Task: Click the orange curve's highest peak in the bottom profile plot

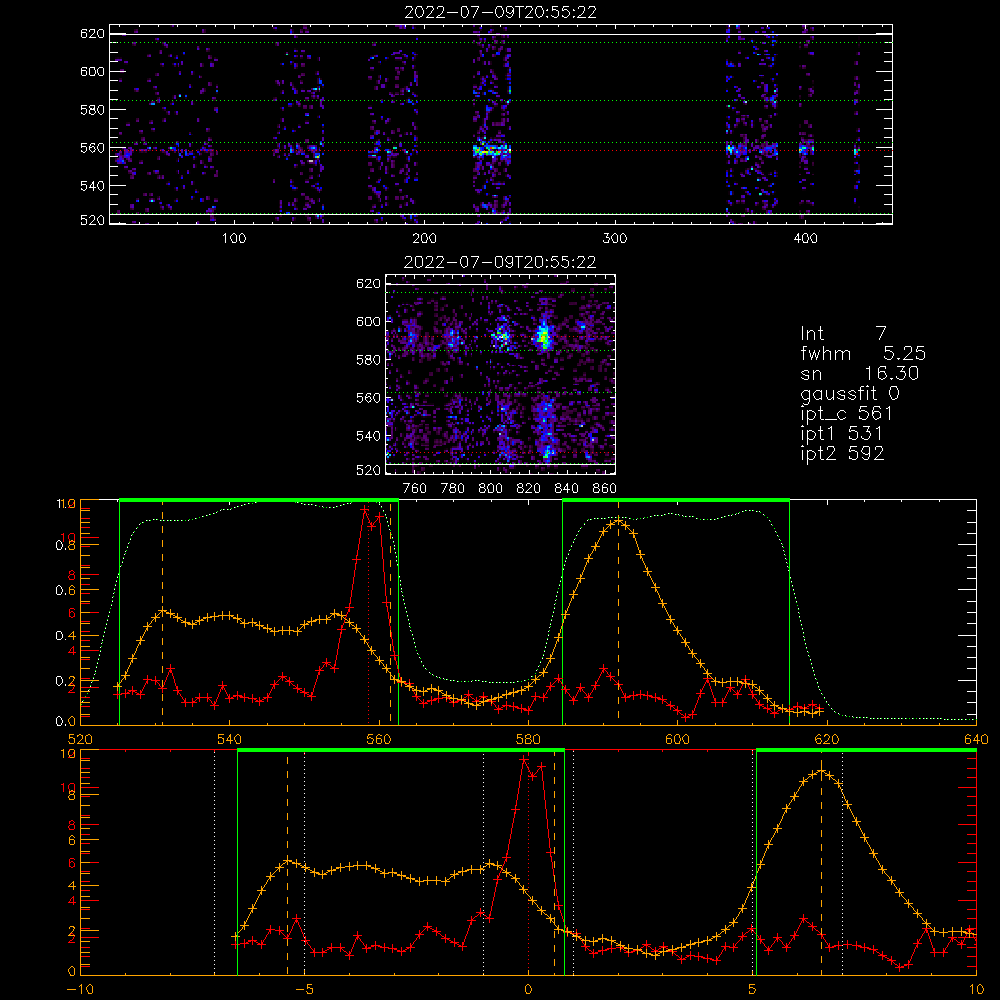Action: [x=821, y=771]
